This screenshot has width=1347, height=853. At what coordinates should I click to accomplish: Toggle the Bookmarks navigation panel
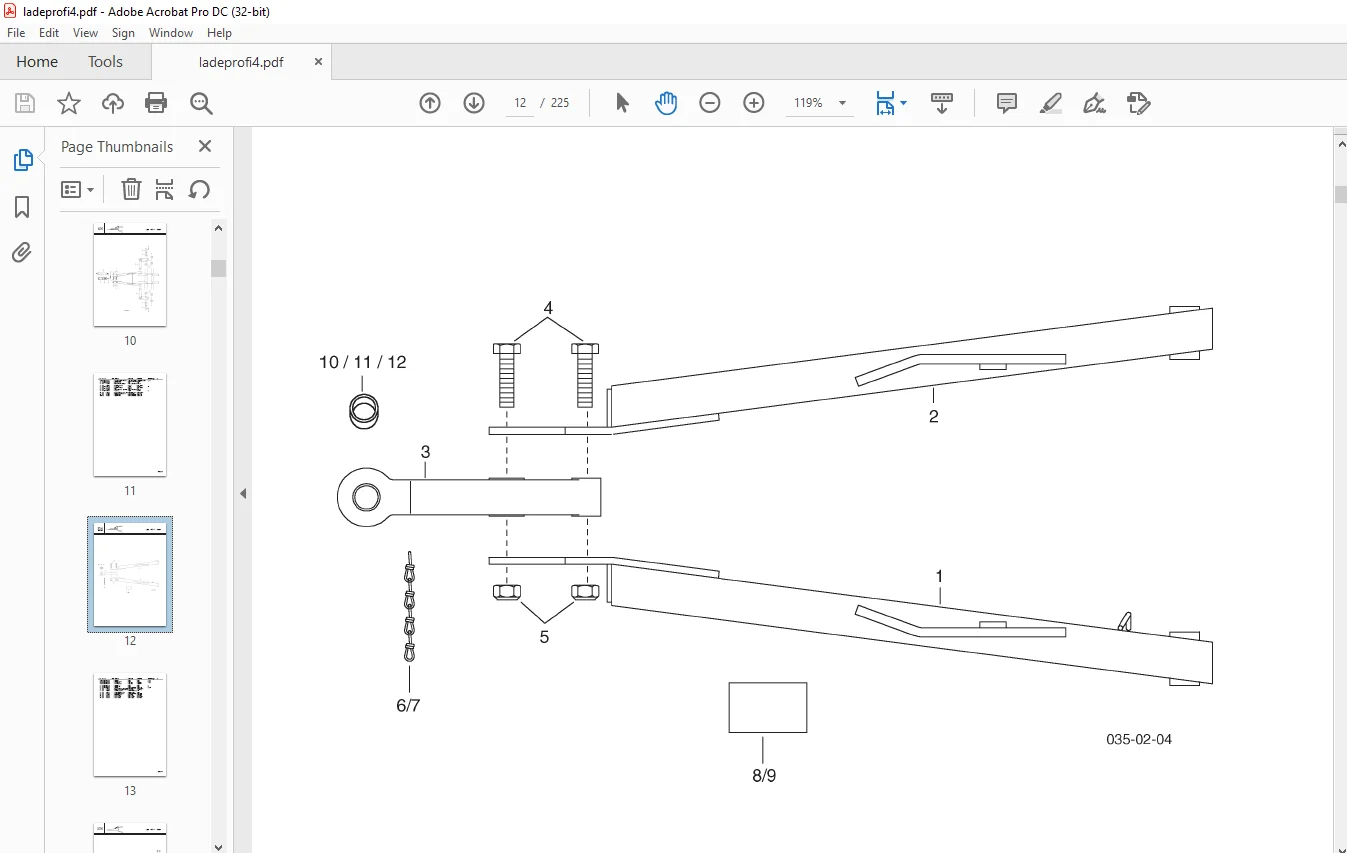[x=22, y=207]
